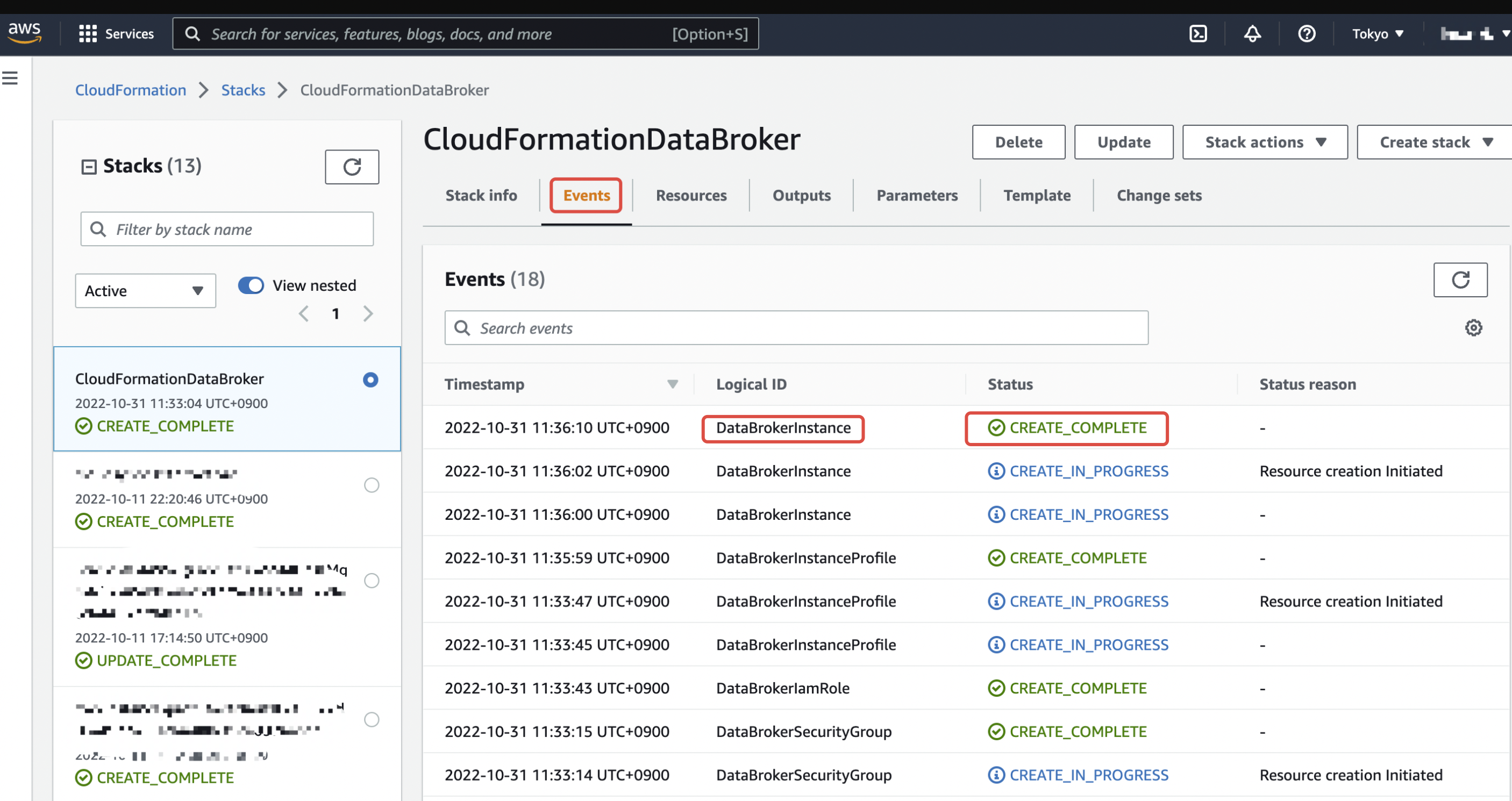This screenshot has width=1512, height=801.
Task: Open events table preferences gear
Action: pyautogui.click(x=1473, y=327)
